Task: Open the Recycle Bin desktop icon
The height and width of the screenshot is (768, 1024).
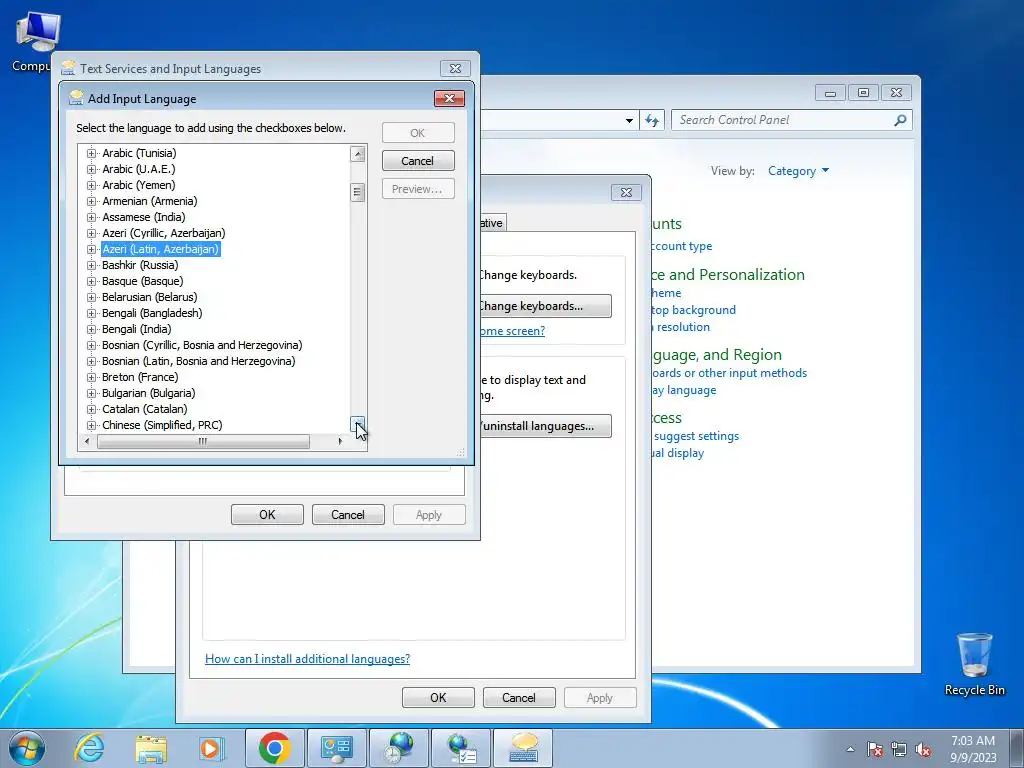Action: (x=974, y=664)
